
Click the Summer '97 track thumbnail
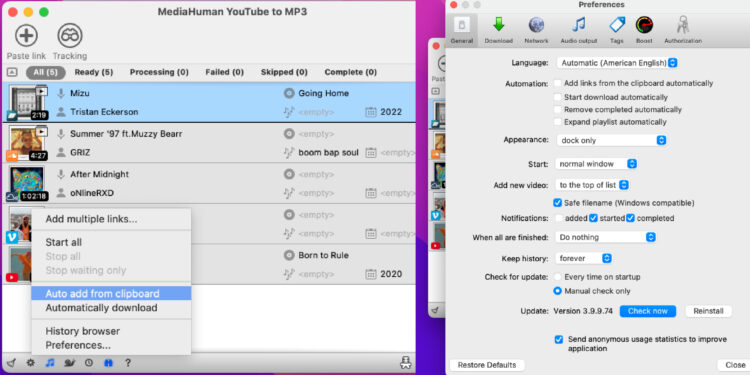point(27,143)
